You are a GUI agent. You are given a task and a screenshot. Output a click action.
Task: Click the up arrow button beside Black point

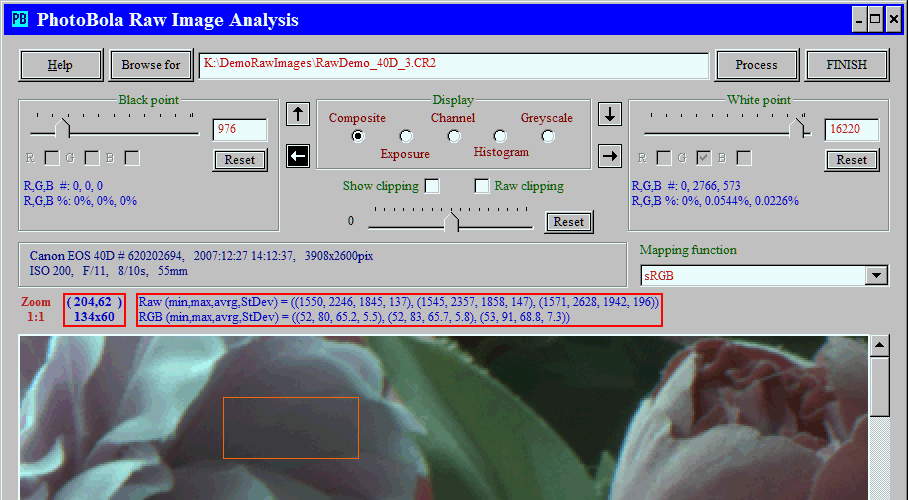[297, 114]
